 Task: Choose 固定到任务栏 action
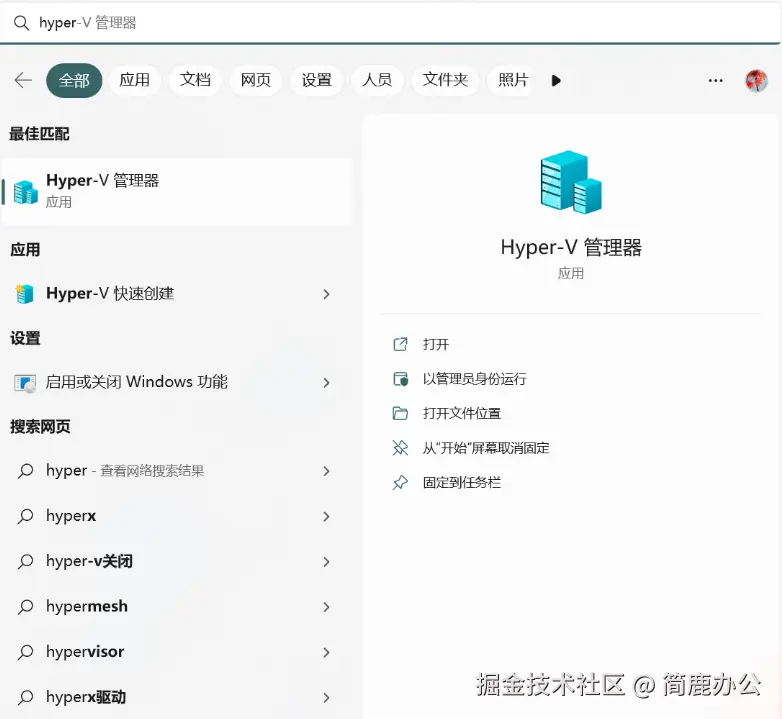[462, 483]
